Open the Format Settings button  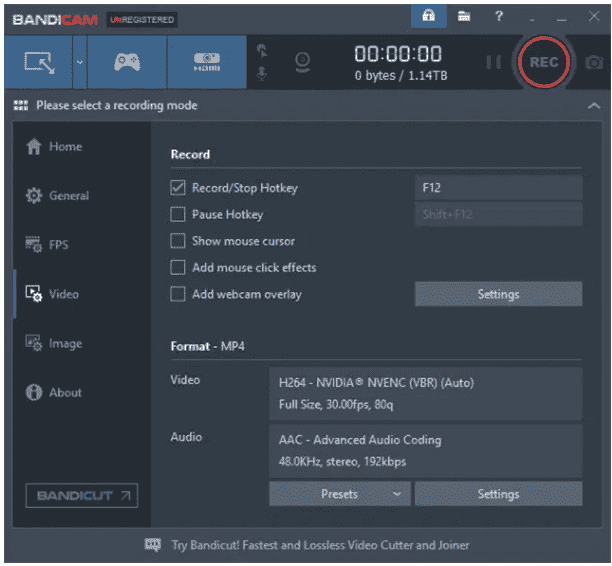click(x=498, y=494)
